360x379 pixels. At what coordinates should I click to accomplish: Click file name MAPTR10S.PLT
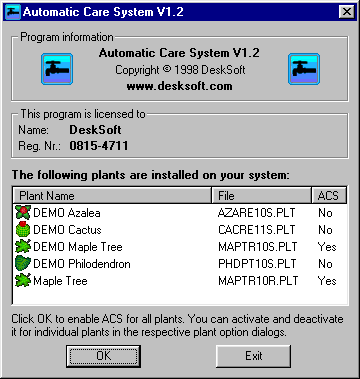(x=258, y=247)
